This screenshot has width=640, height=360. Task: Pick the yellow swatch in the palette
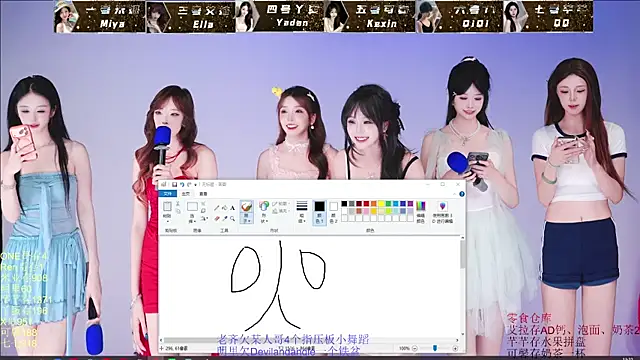click(x=381, y=204)
